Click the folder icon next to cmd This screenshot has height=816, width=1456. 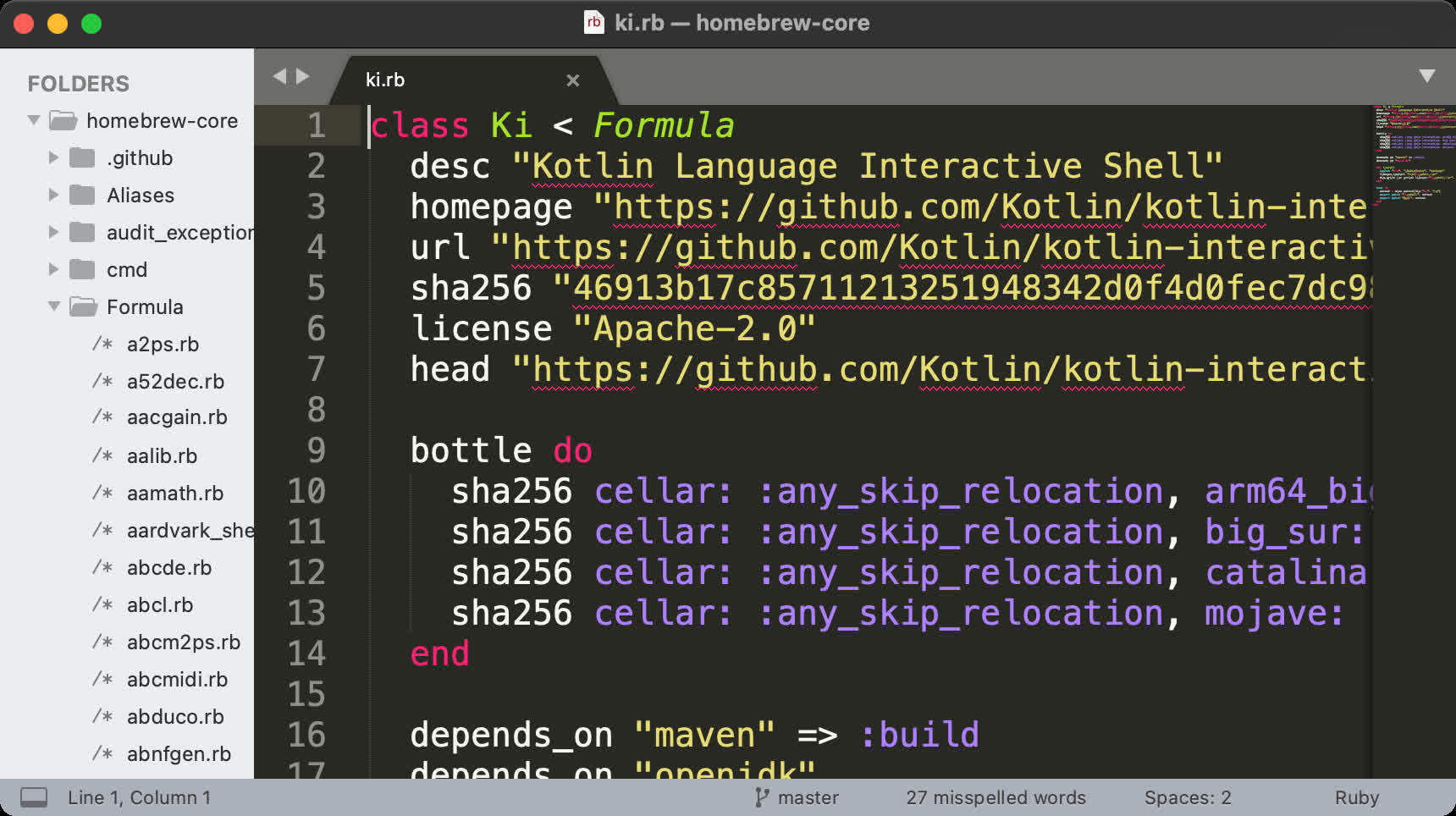[82, 269]
